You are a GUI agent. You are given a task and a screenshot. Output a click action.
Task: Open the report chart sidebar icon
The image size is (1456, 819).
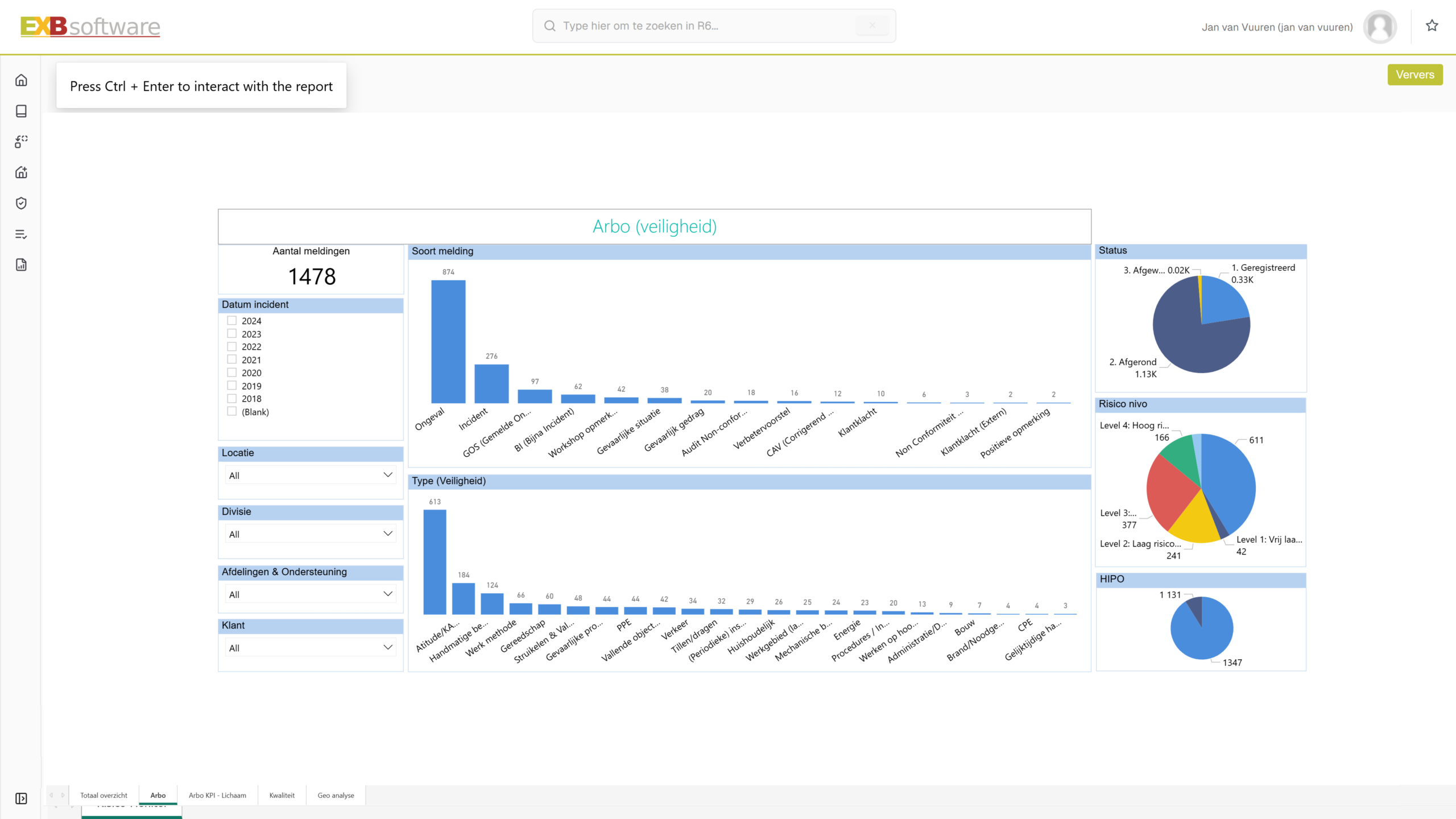pyautogui.click(x=21, y=264)
